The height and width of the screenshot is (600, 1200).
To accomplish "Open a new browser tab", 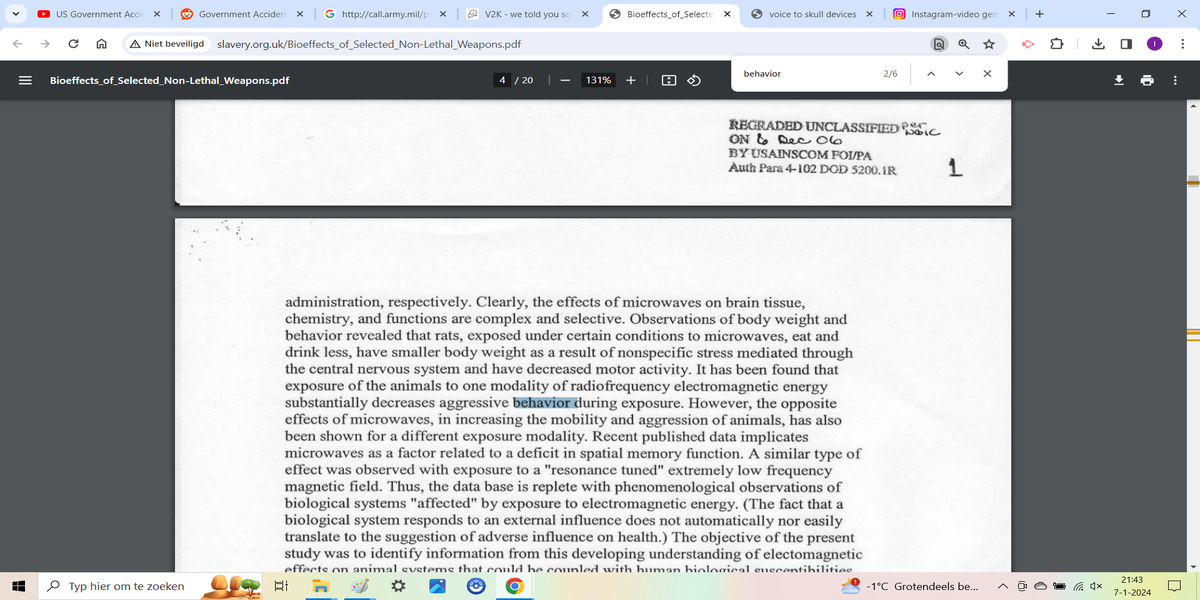I will click(1039, 14).
